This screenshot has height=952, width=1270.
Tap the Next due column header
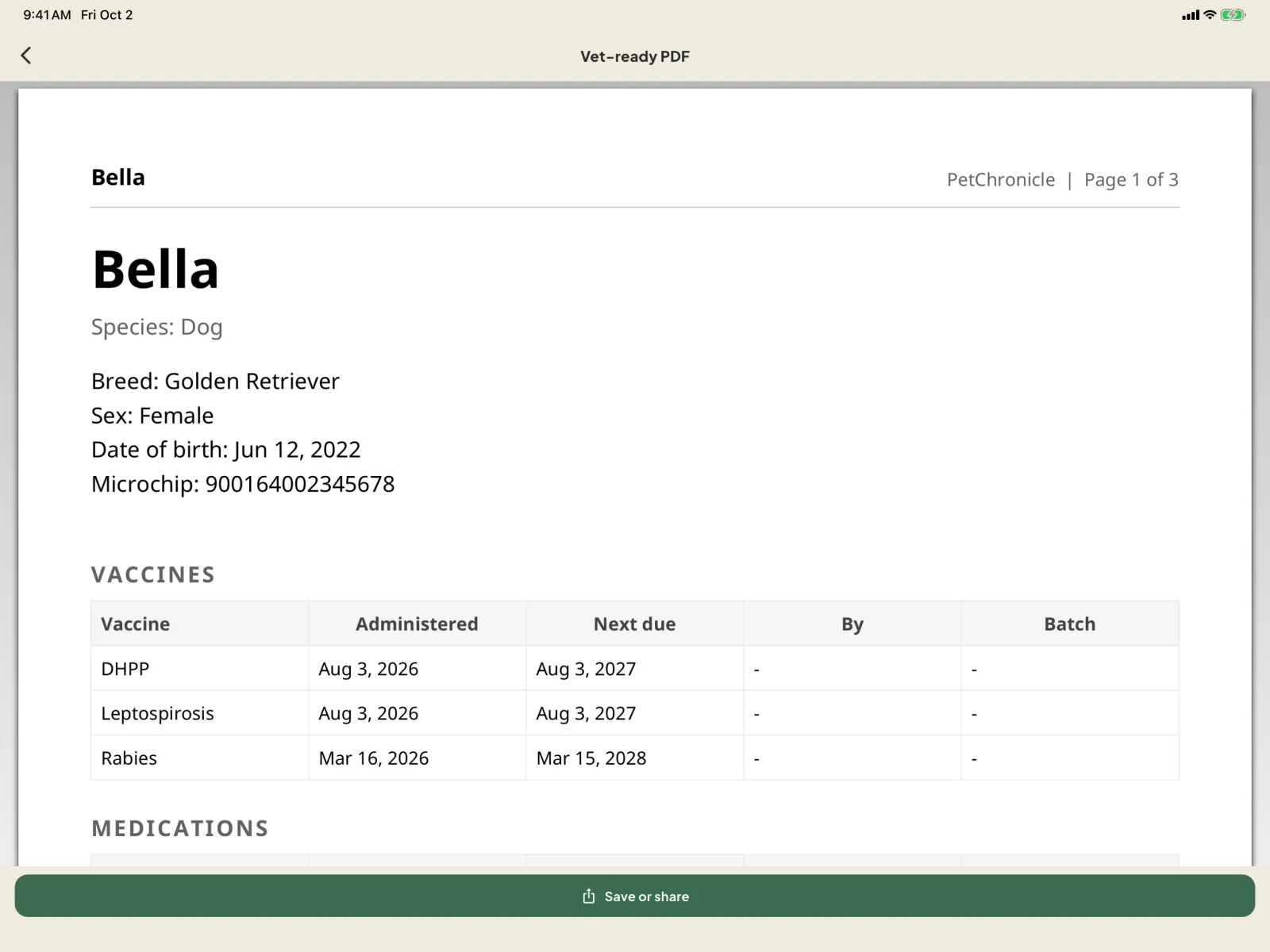635,624
